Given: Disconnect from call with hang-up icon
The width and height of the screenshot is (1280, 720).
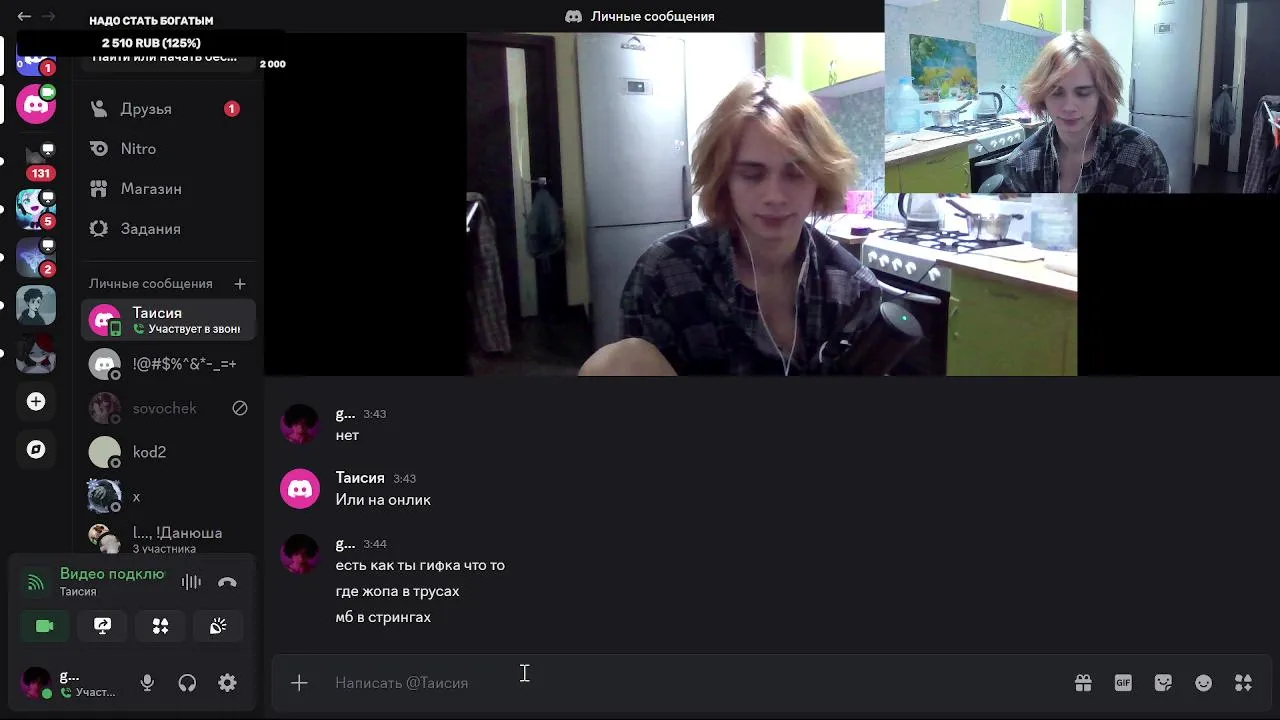Looking at the screenshot, I should 227,582.
